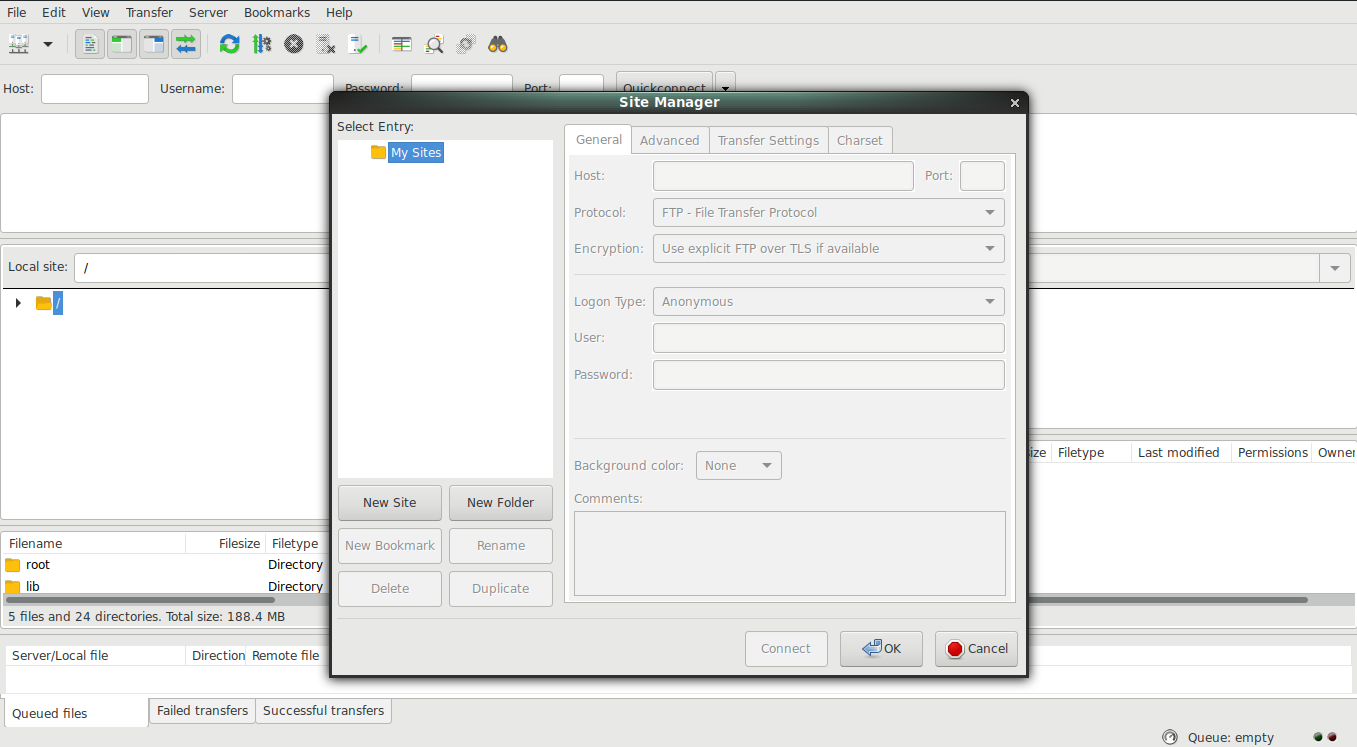Toggle processing of the transfer queue

[262, 44]
